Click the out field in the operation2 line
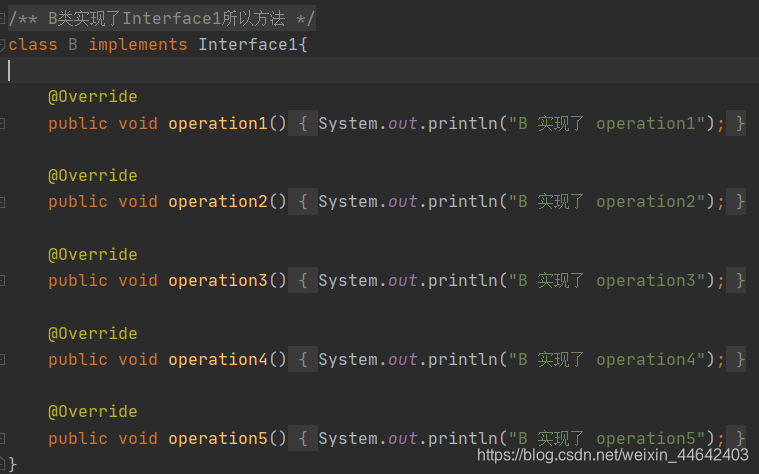759x474 pixels. (403, 202)
